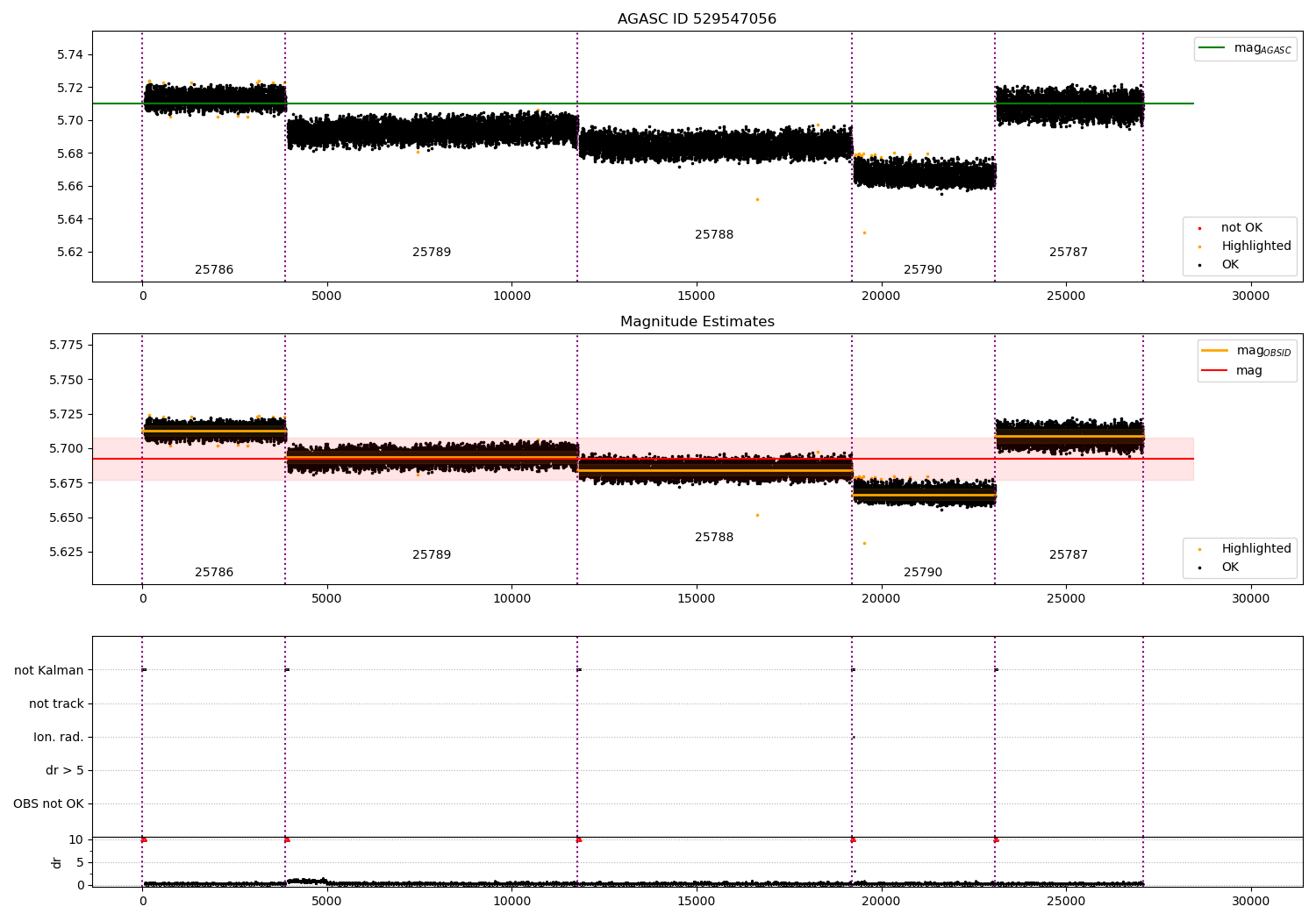Viewport: 1316px width, 921px height.
Task: Click x-axis tick 25000 in top plot
Action: pos(1066,296)
